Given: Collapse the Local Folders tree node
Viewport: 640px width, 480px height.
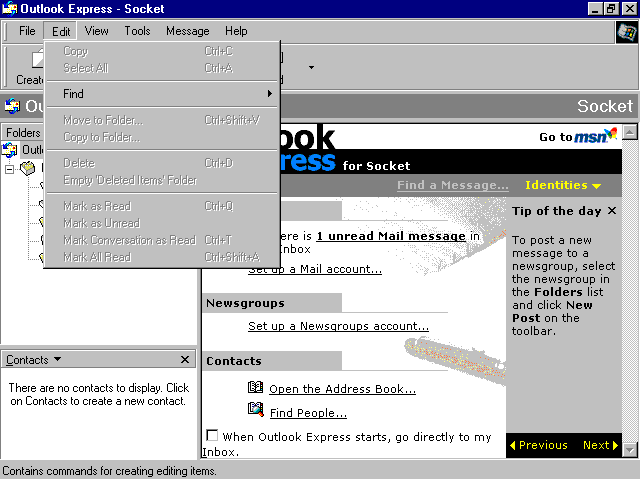Looking at the screenshot, I should [9, 169].
